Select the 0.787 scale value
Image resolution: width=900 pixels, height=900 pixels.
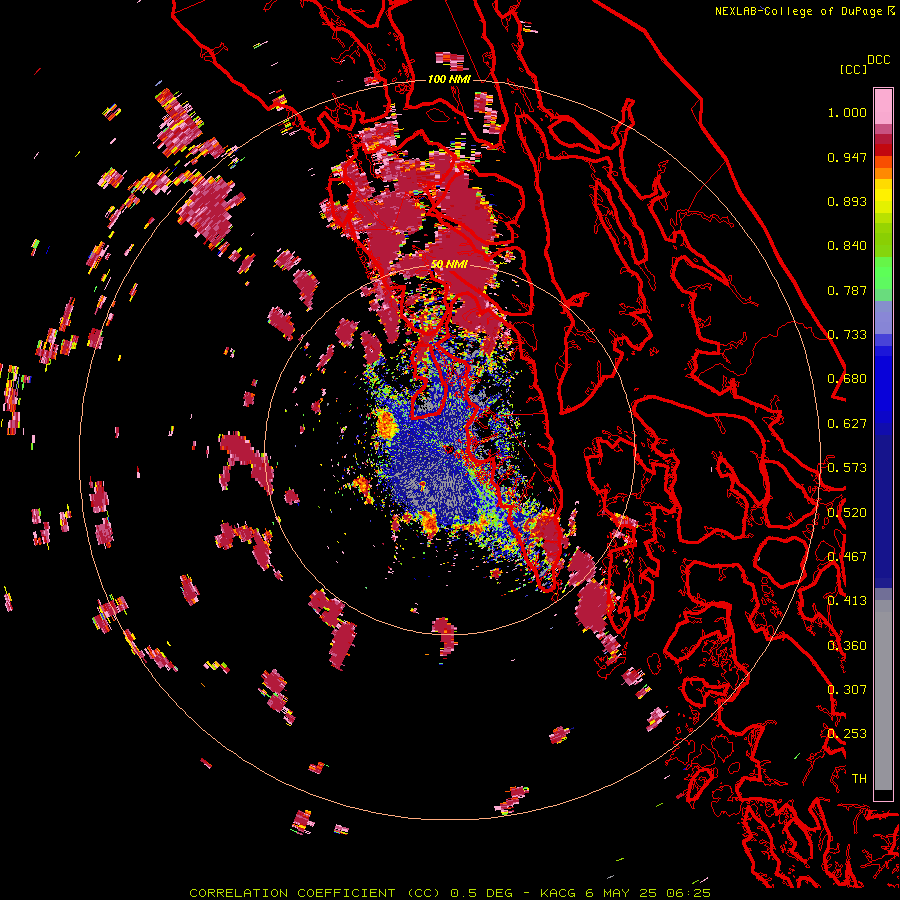coord(847,290)
